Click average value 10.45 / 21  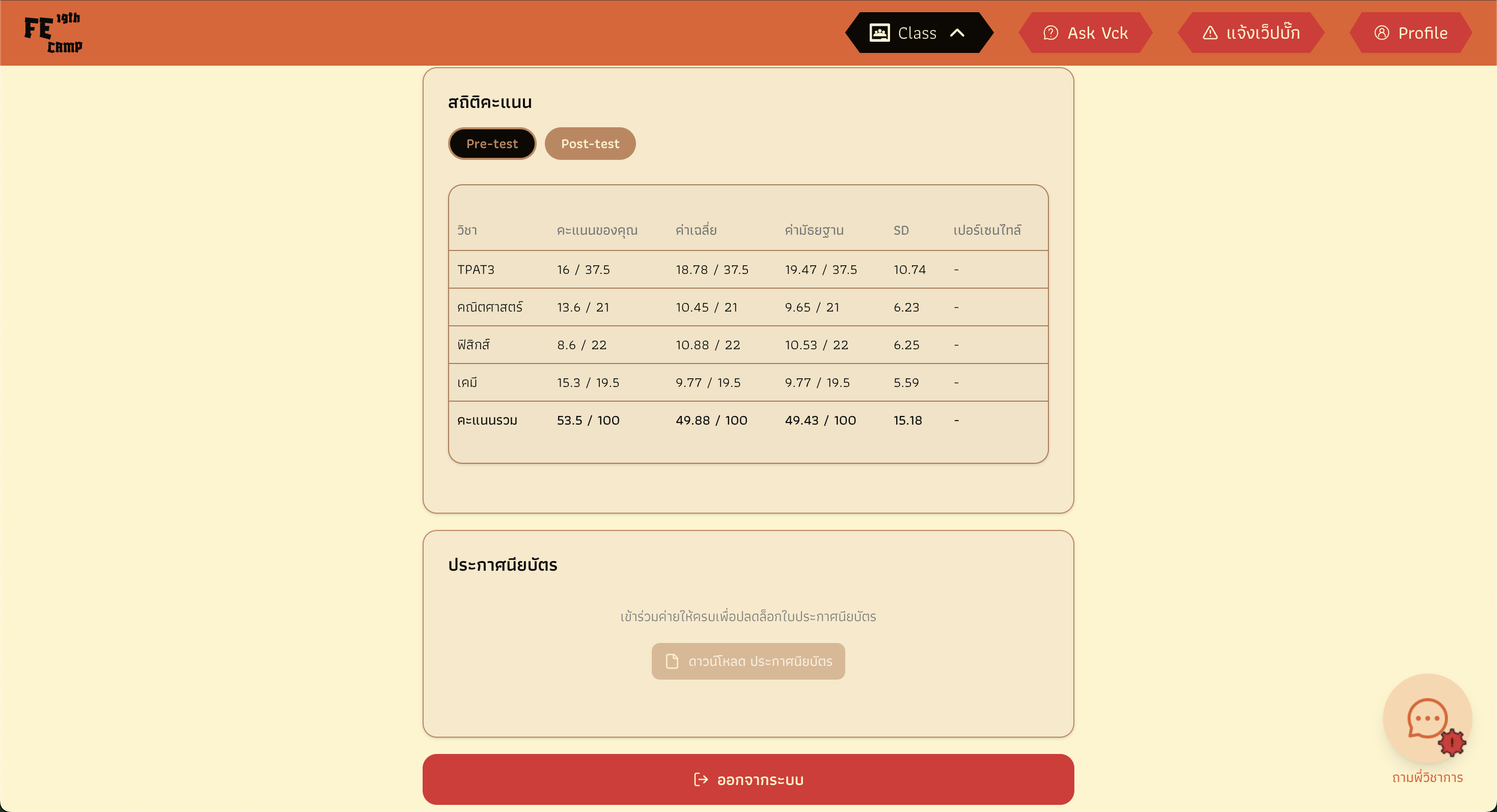[x=706, y=307]
